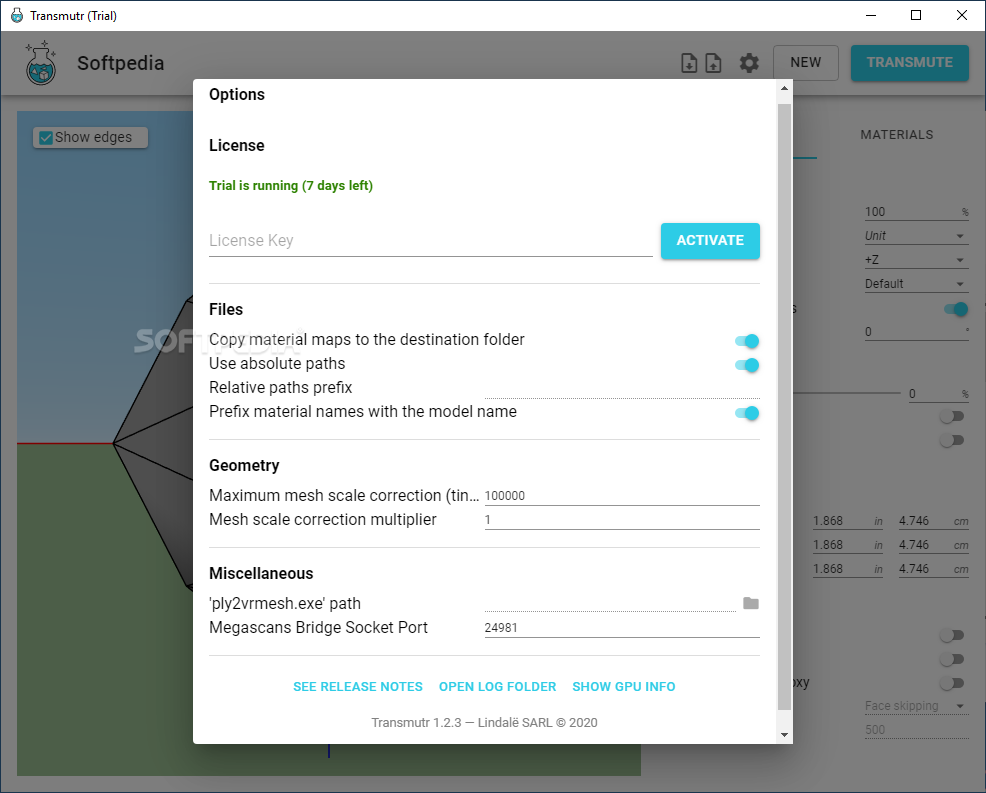This screenshot has height=793, width=986.
Task: Click the TRANSMUTE button
Action: coord(909,63)
